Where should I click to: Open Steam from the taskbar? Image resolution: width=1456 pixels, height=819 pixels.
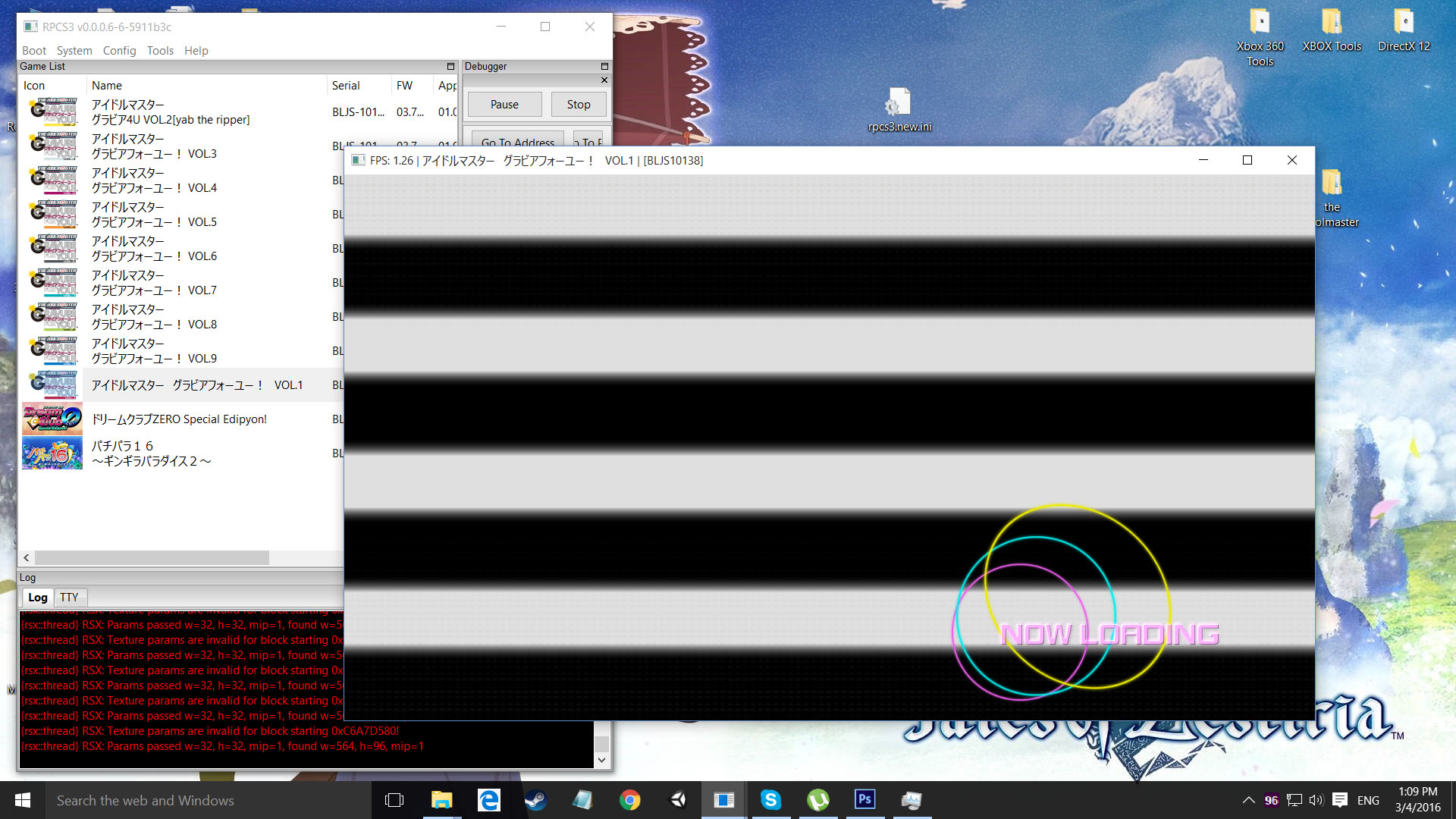pyautogui.click(x=535, y=800)
